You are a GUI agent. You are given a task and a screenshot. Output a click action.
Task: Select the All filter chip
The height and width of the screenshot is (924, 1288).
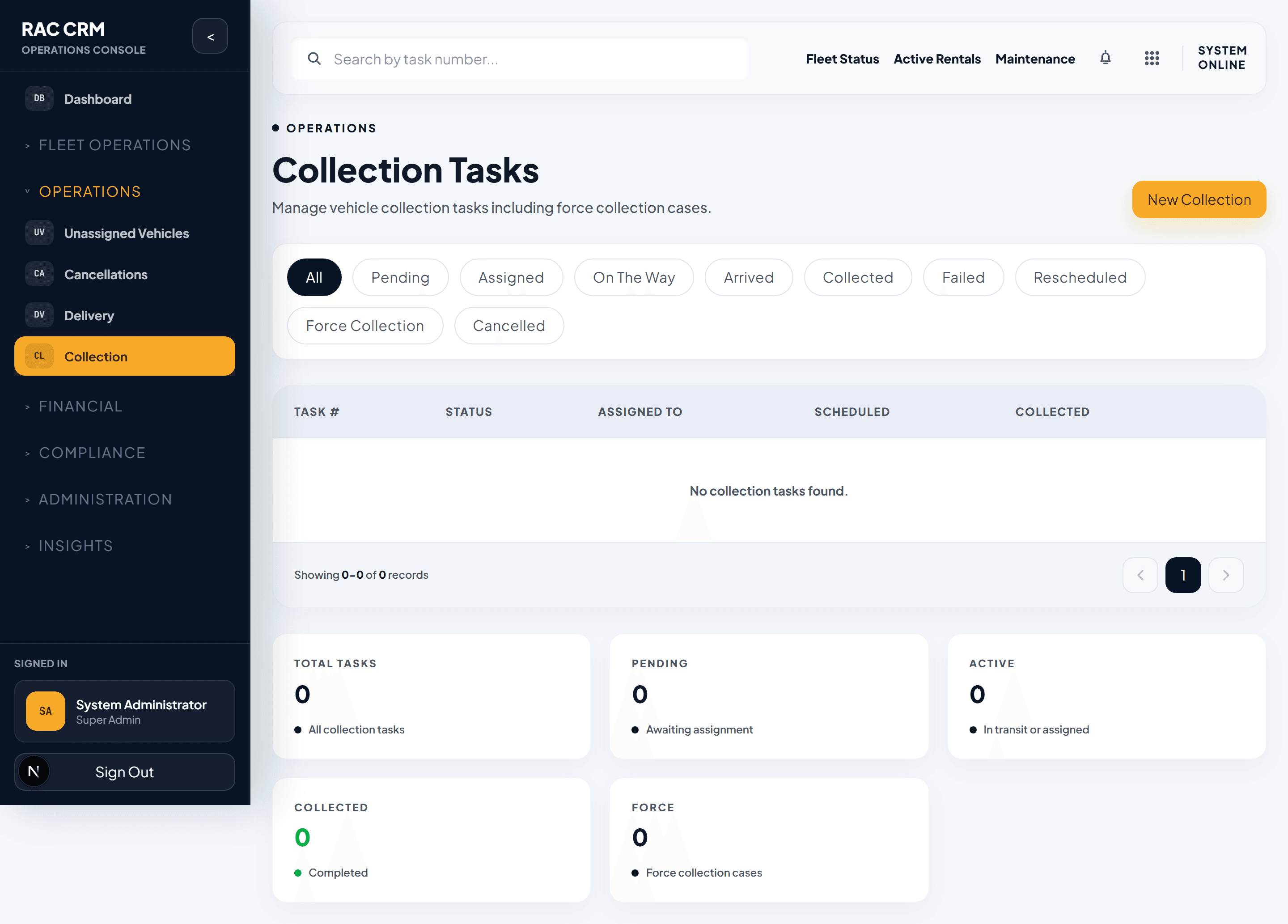314,277
